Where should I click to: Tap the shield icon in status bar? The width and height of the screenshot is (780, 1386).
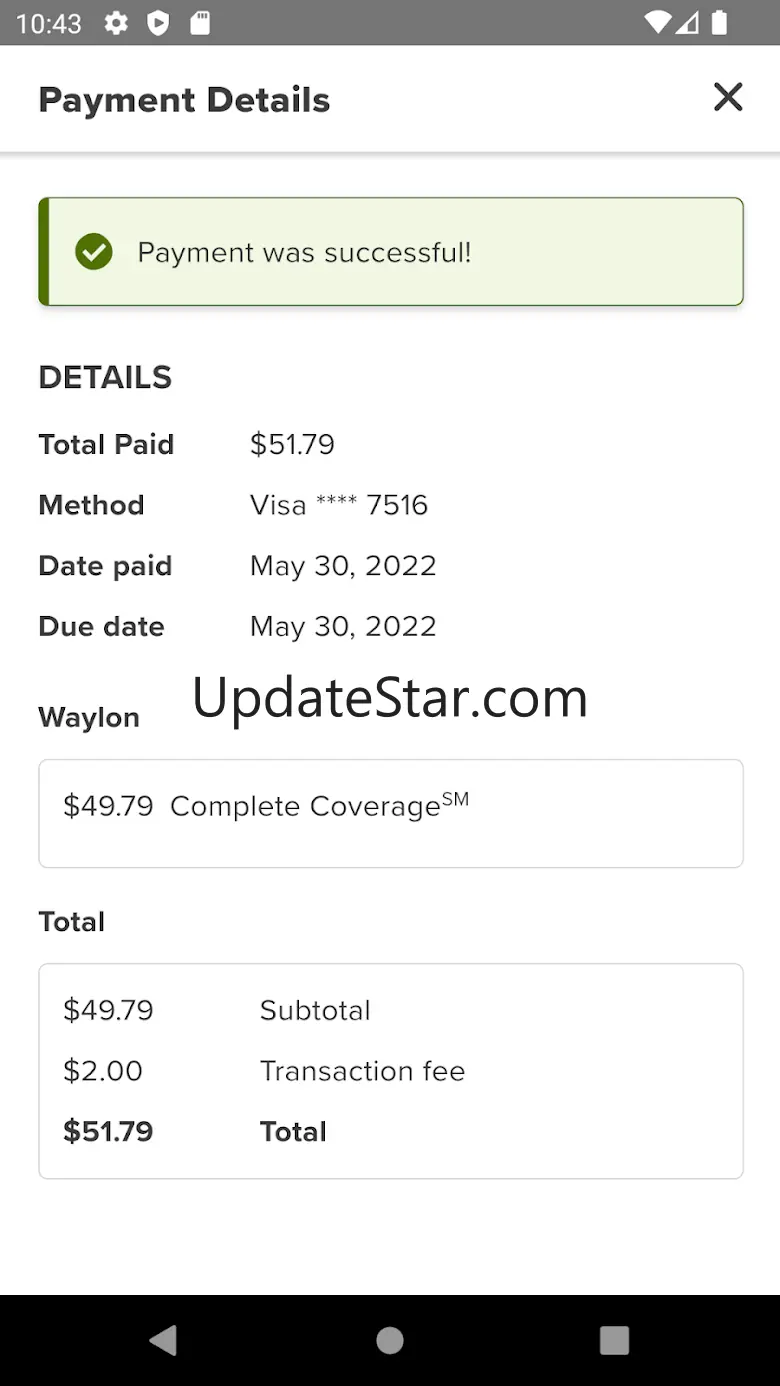point(158,23)
